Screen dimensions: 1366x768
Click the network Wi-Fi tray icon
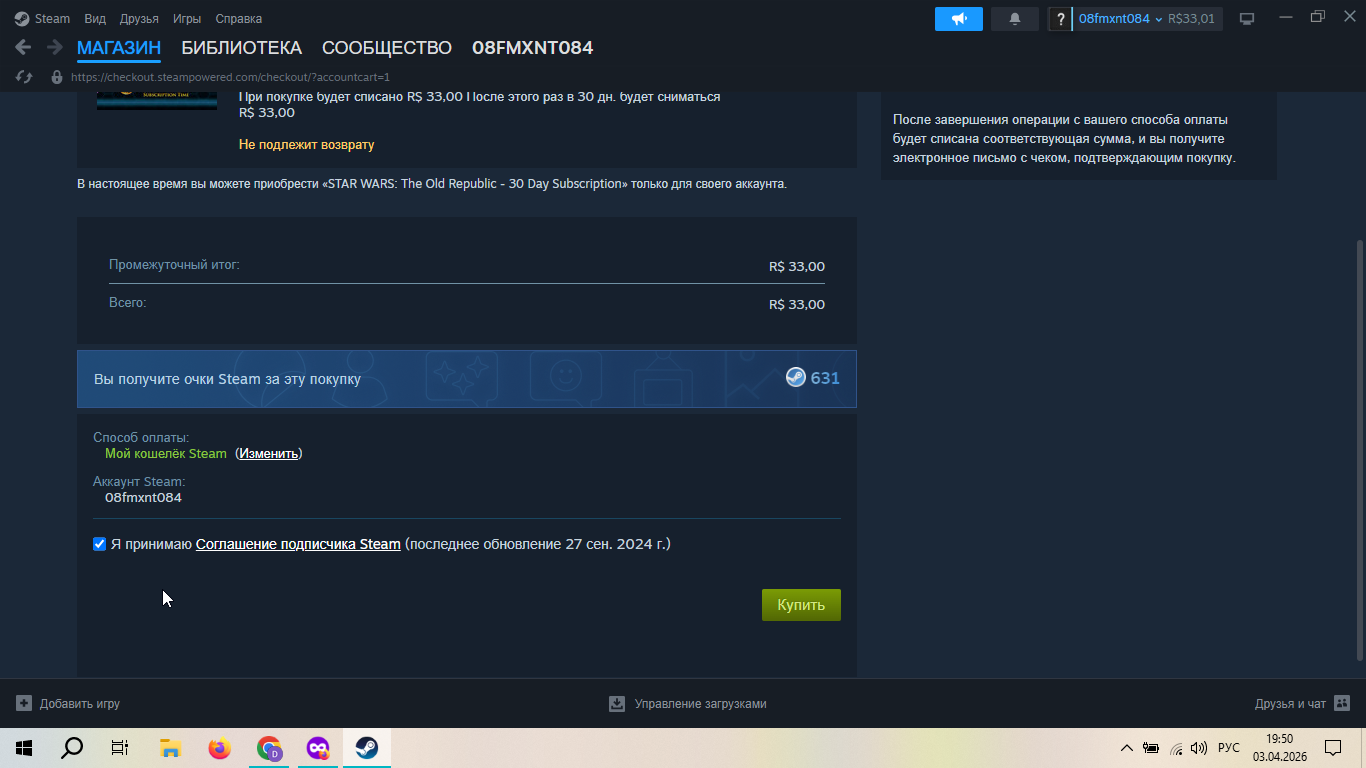pyautogui.click(x=1176, y=748)
